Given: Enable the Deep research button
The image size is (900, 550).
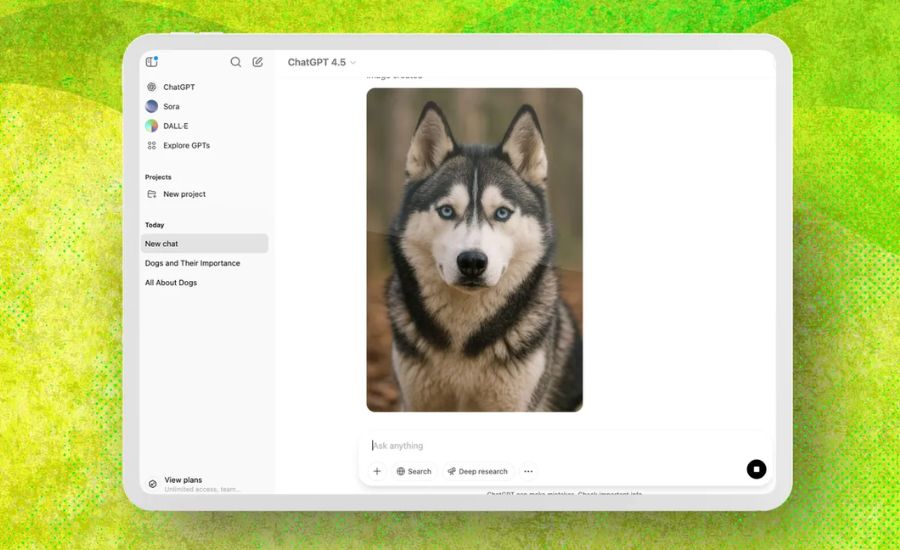Looking at the screenshot, I should pos(478,471).
